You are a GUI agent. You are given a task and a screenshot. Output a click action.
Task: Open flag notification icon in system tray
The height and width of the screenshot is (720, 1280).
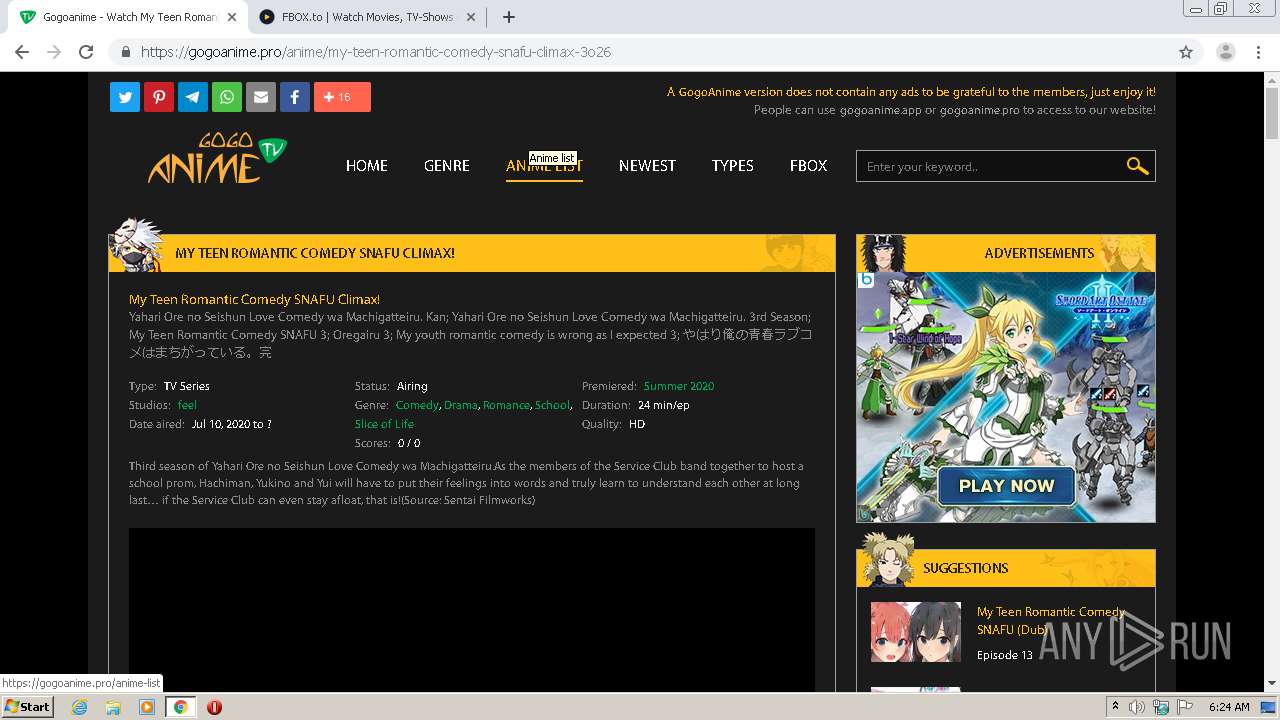[x=1185, y=707]
